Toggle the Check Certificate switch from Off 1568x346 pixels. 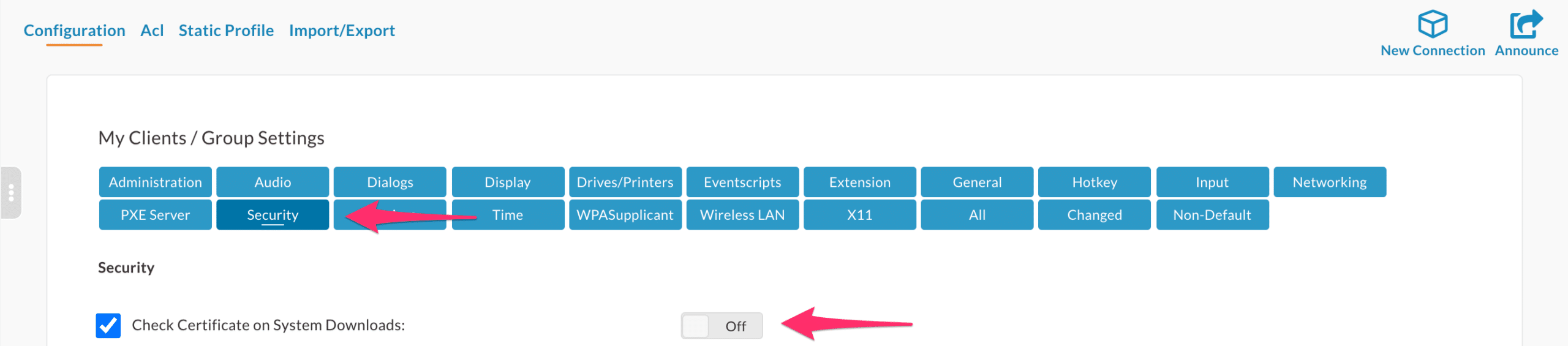click(x=722, y=326)
